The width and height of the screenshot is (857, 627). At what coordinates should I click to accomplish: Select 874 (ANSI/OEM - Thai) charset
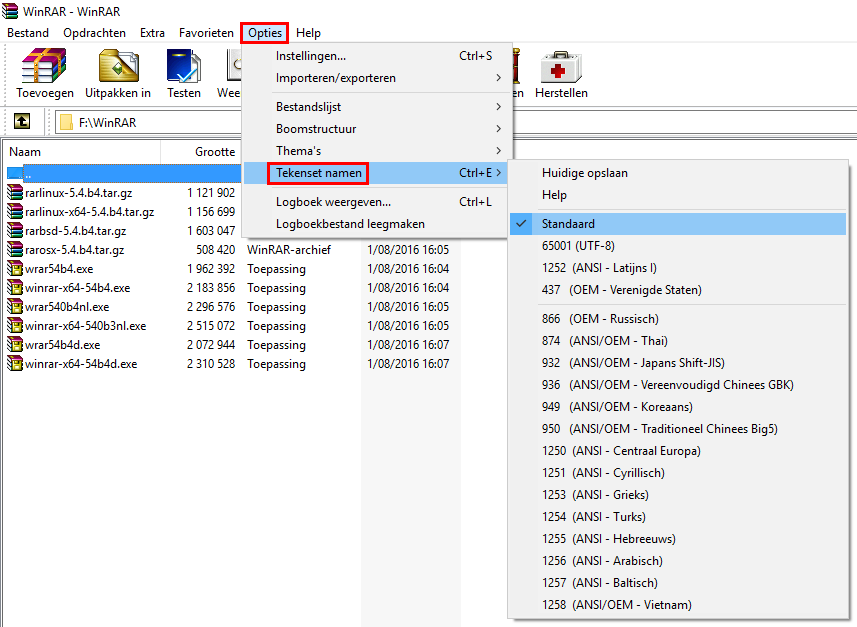[x=678, y=341]
